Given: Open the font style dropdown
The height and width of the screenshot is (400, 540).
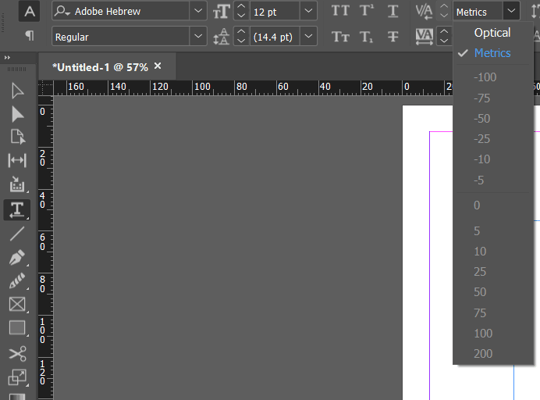Looking at the screenshot, I should point(198,36).
